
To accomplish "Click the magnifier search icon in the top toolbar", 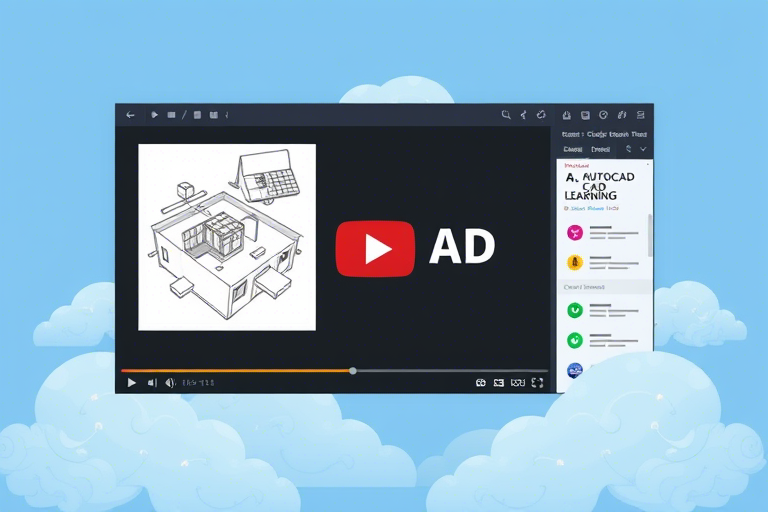I will [506, 115].
